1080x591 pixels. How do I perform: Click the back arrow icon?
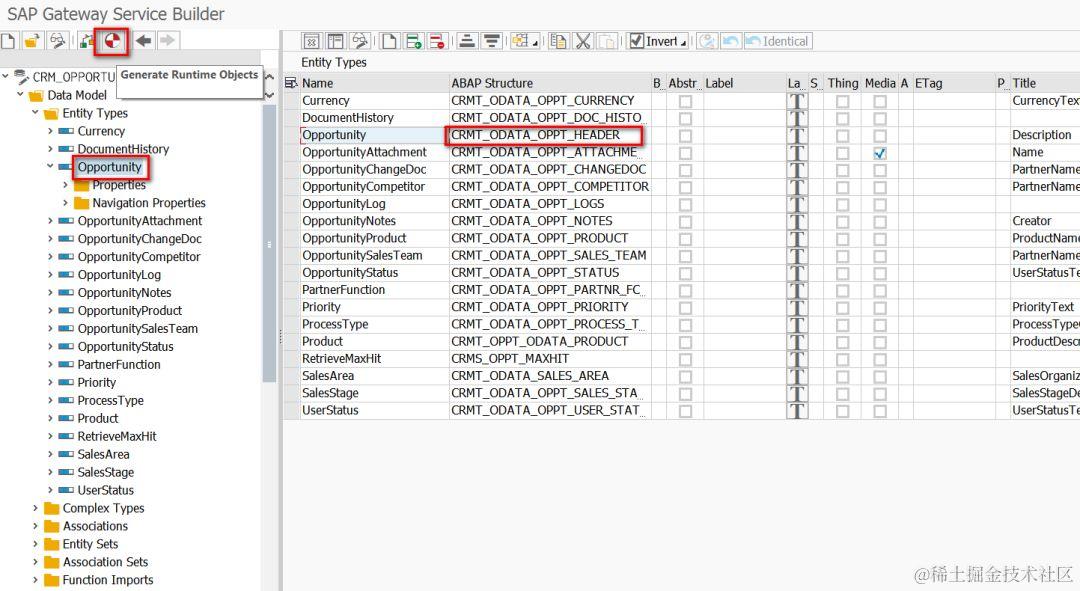pos(143,41)
